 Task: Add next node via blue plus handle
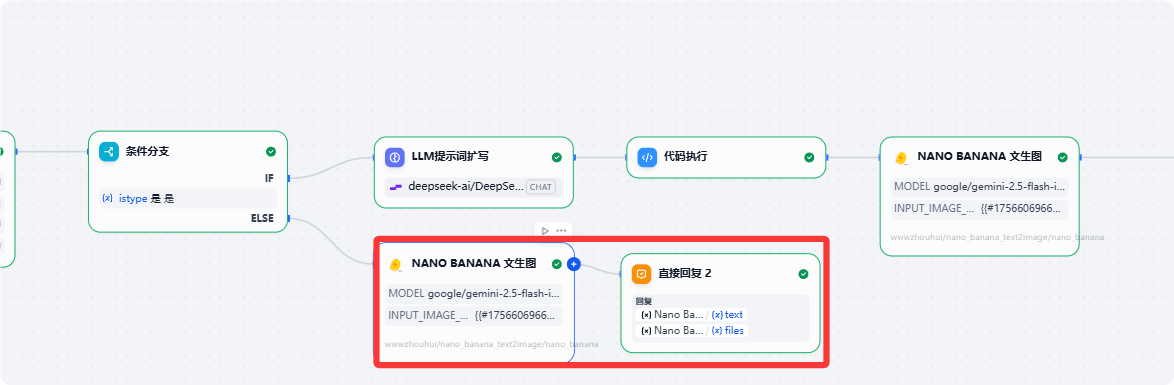click(574, 264)
